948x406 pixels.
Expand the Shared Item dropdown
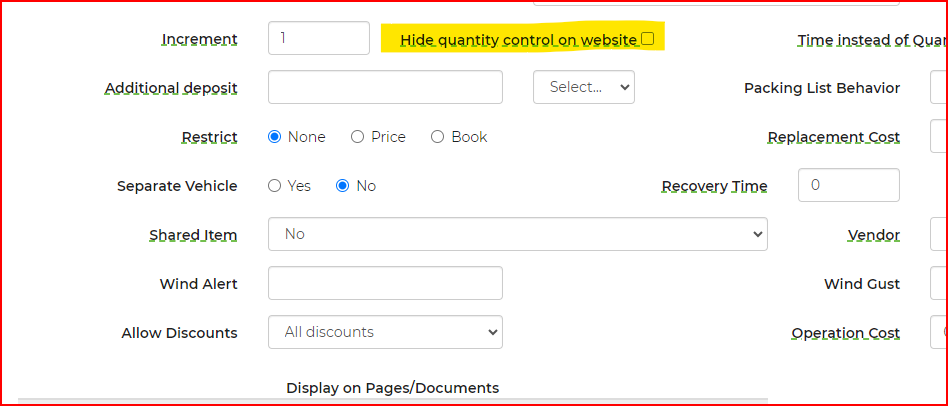[x=517, y=234]
